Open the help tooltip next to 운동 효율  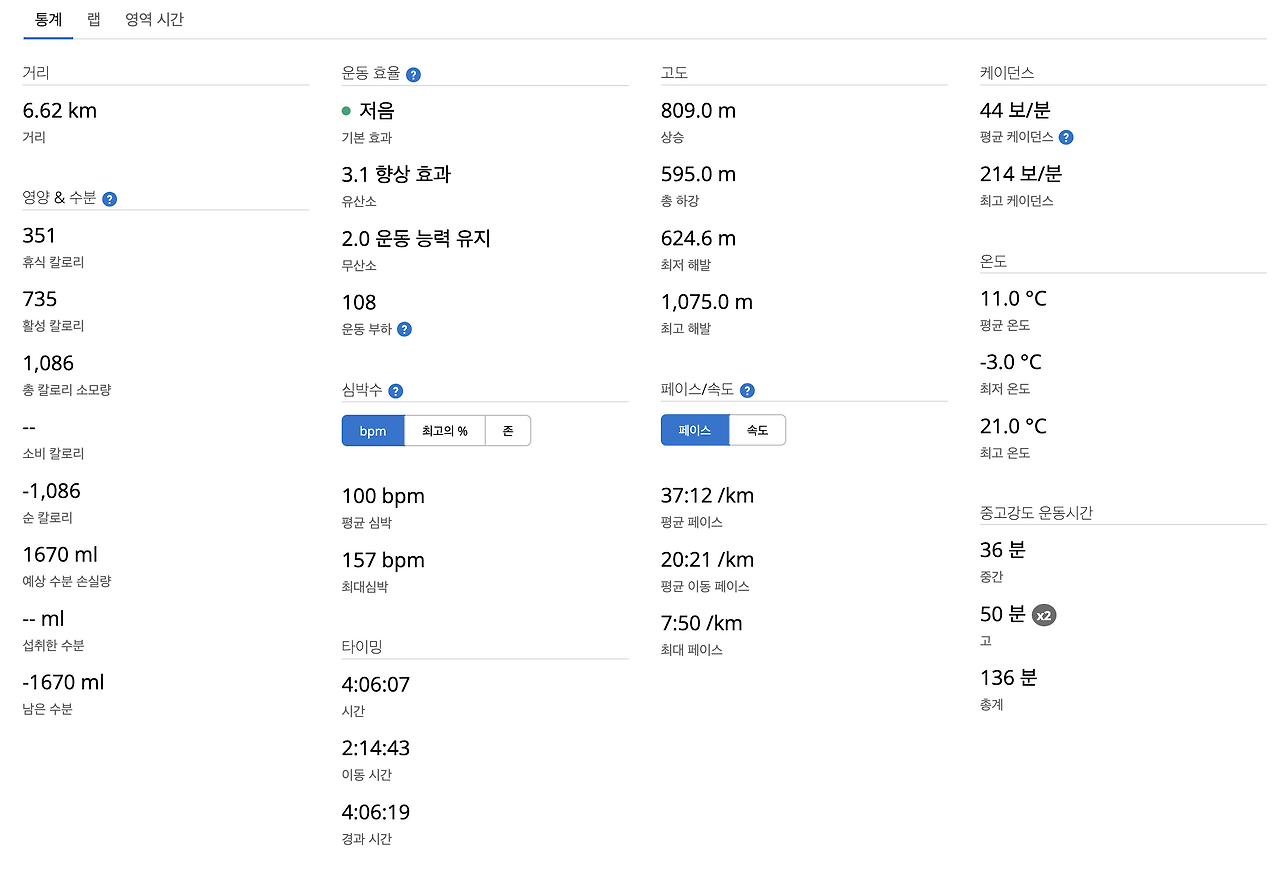[412, 74]
